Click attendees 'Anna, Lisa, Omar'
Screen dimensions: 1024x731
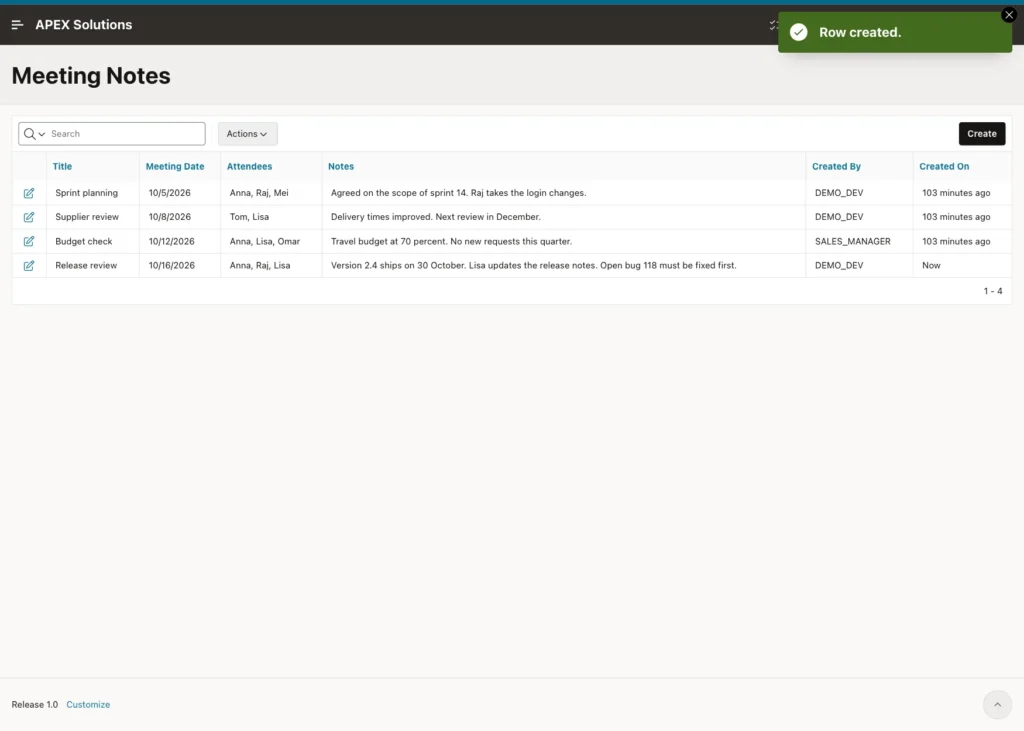point(265,241)
